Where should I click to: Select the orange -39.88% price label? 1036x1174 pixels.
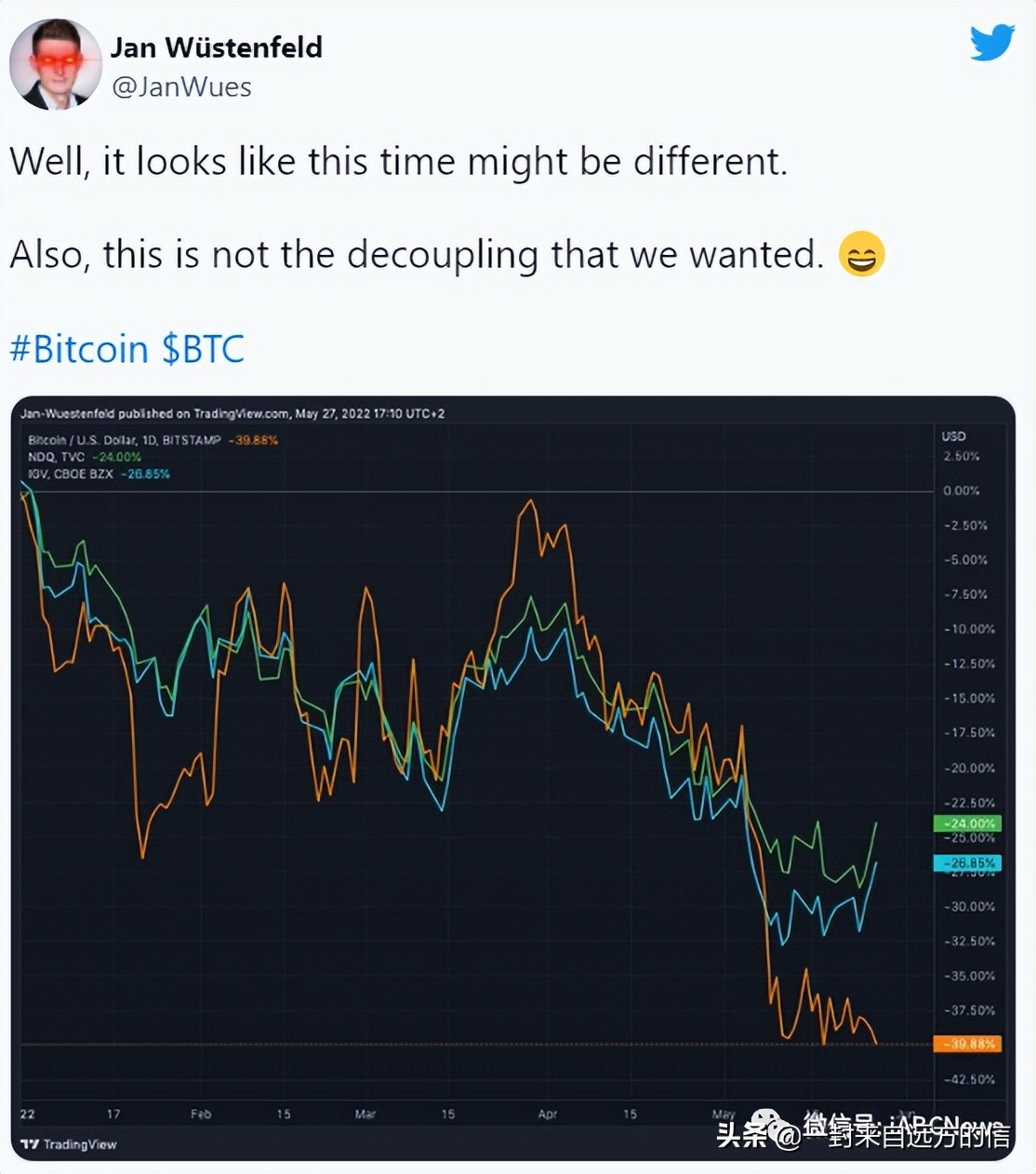click(x=967, y=1044)
